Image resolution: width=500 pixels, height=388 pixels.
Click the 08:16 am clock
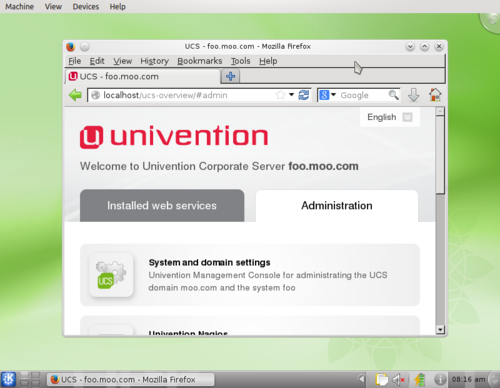click(468, 379)
